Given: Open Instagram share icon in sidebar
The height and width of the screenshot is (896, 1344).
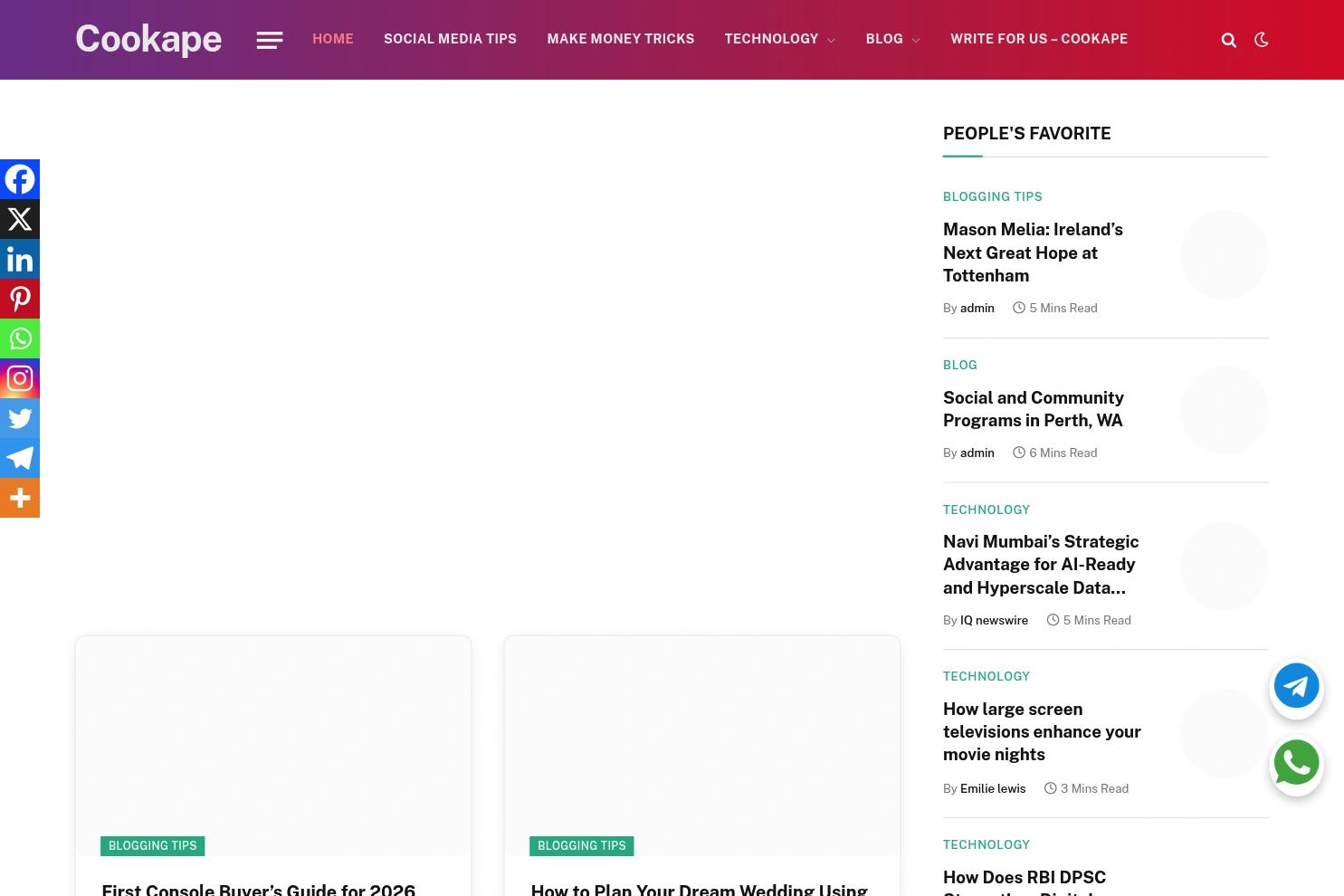Looking at the screenshot, I should (20, 378).
